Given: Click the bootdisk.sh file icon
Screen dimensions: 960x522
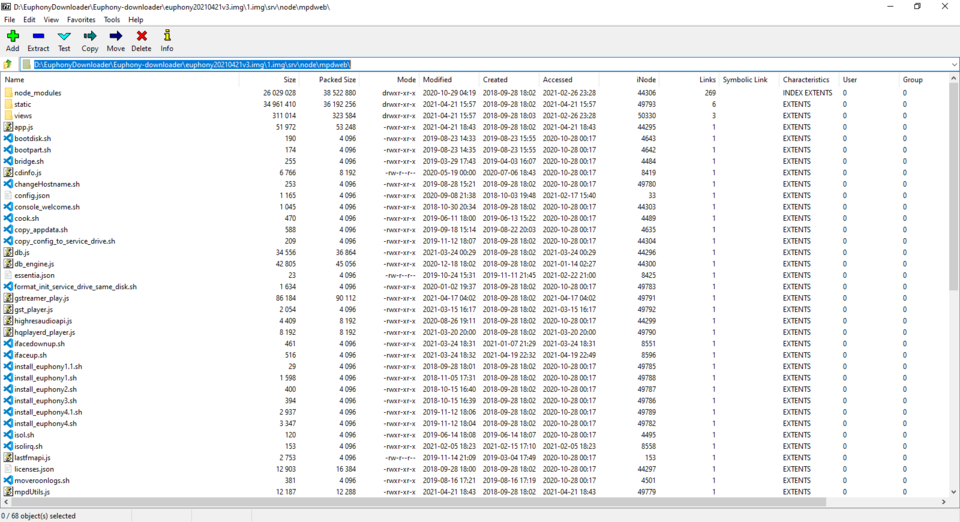Looking at the screenshot, I should (x=8, y=138).
